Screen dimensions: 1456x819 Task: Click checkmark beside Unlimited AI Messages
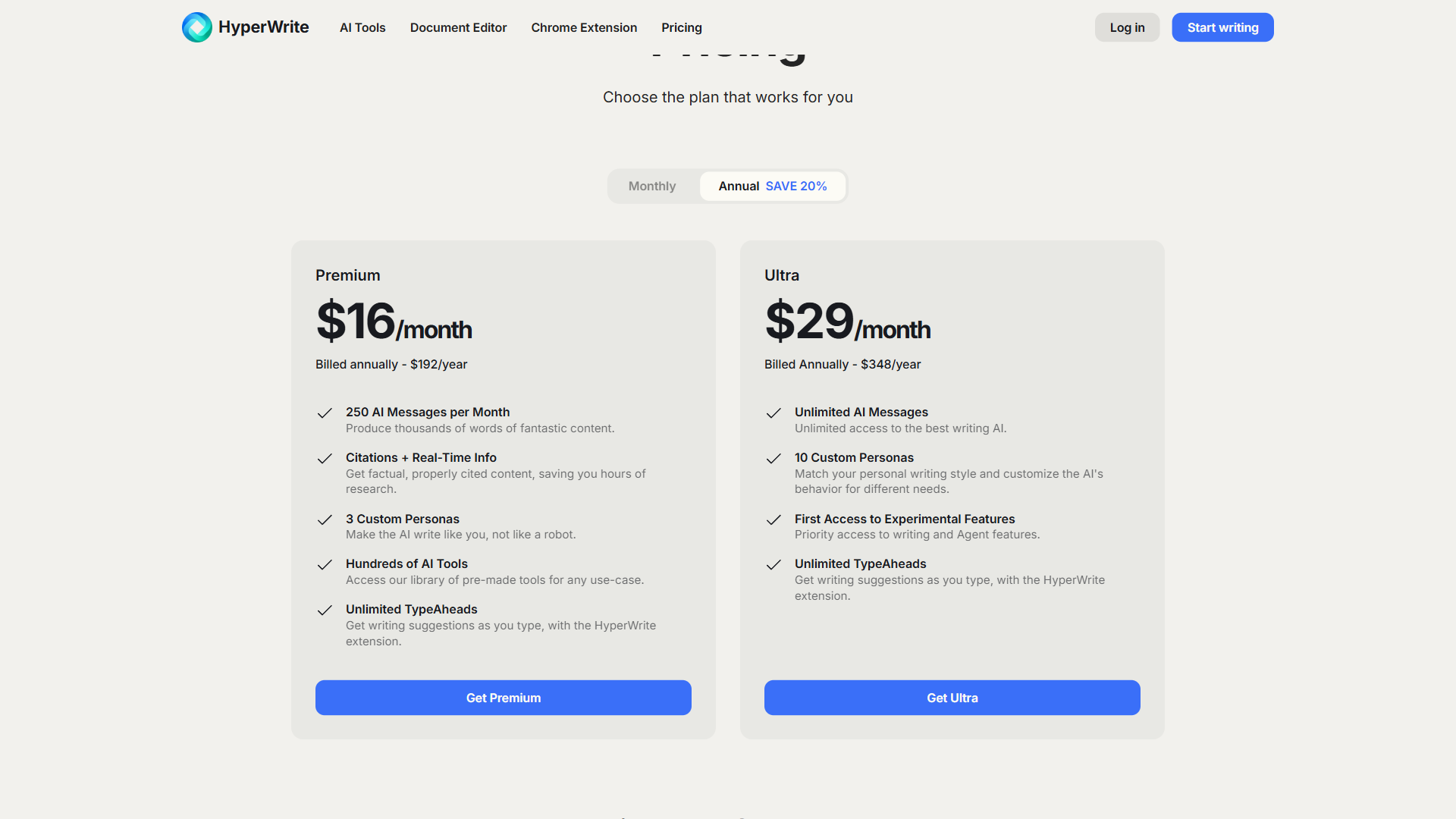[x=773, y=413]
